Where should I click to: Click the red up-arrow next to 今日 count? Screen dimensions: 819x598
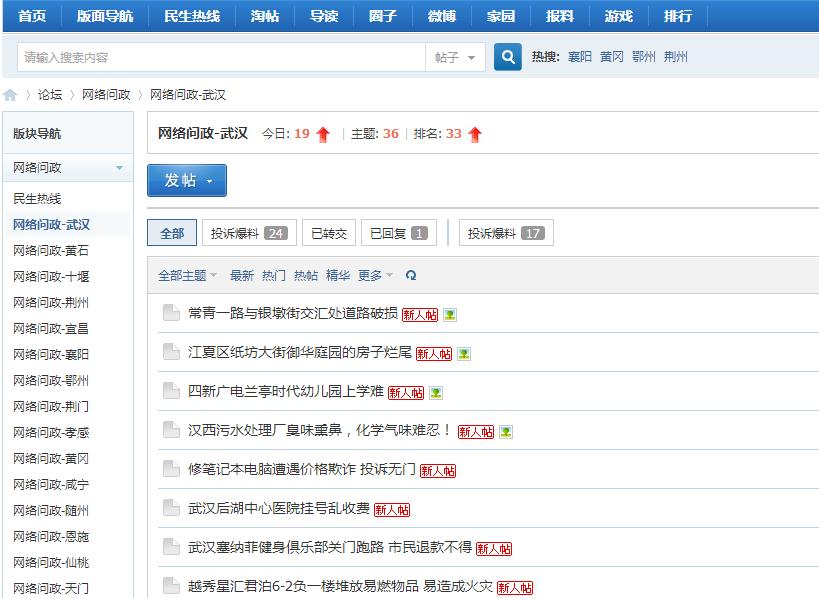322,133
